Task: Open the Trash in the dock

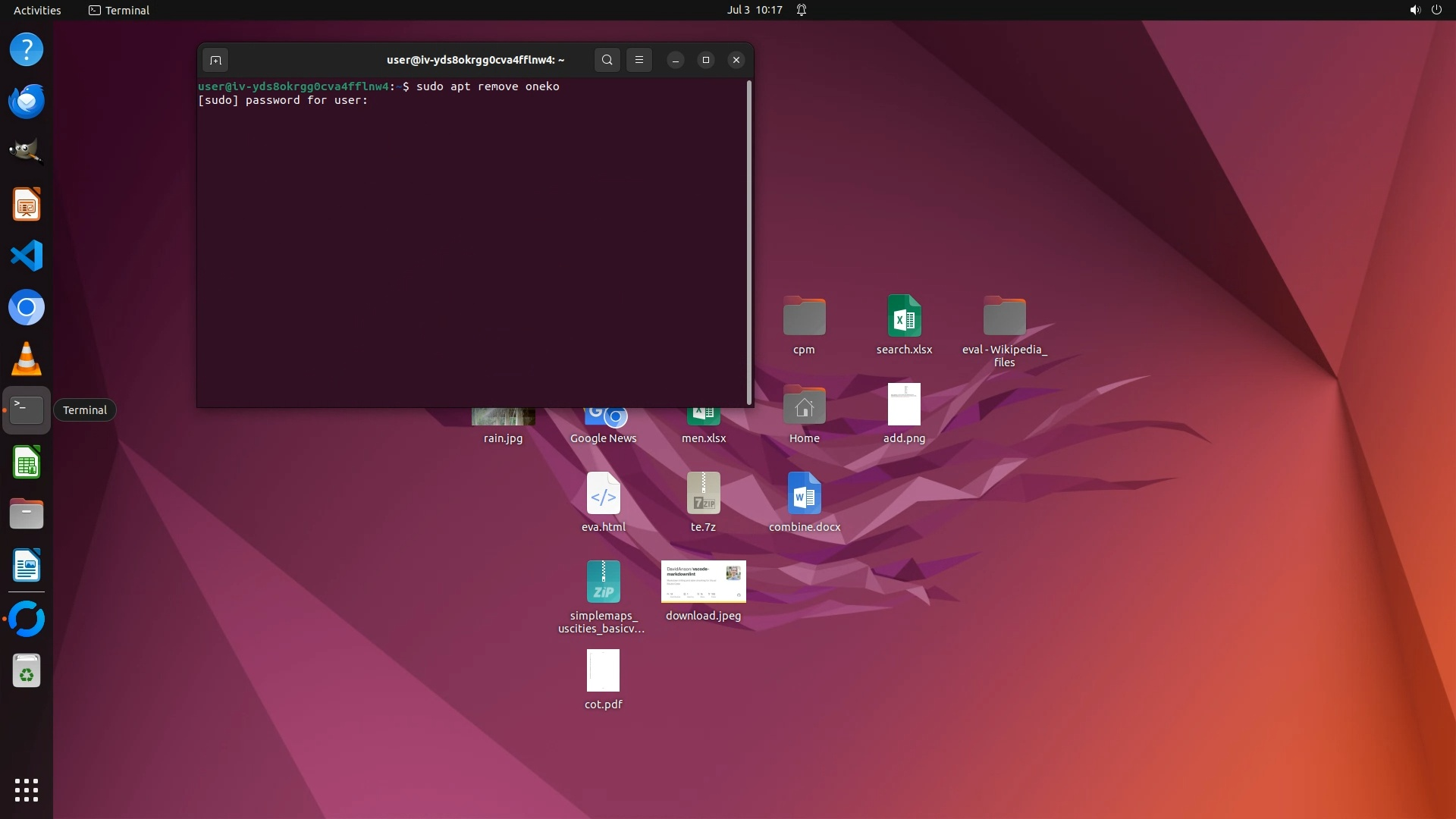Action: point(27,671)
